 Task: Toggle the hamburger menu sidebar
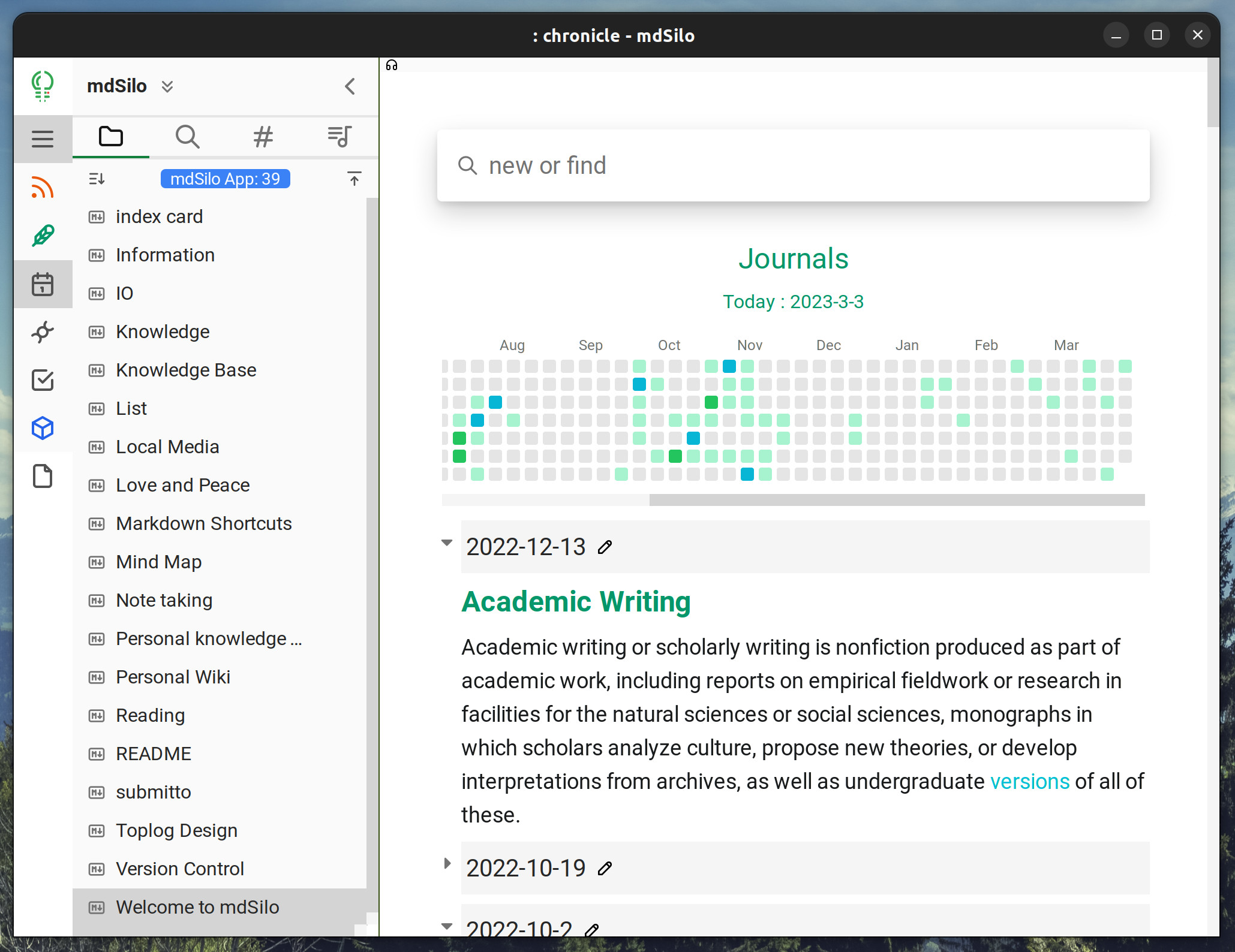point(43,138)
